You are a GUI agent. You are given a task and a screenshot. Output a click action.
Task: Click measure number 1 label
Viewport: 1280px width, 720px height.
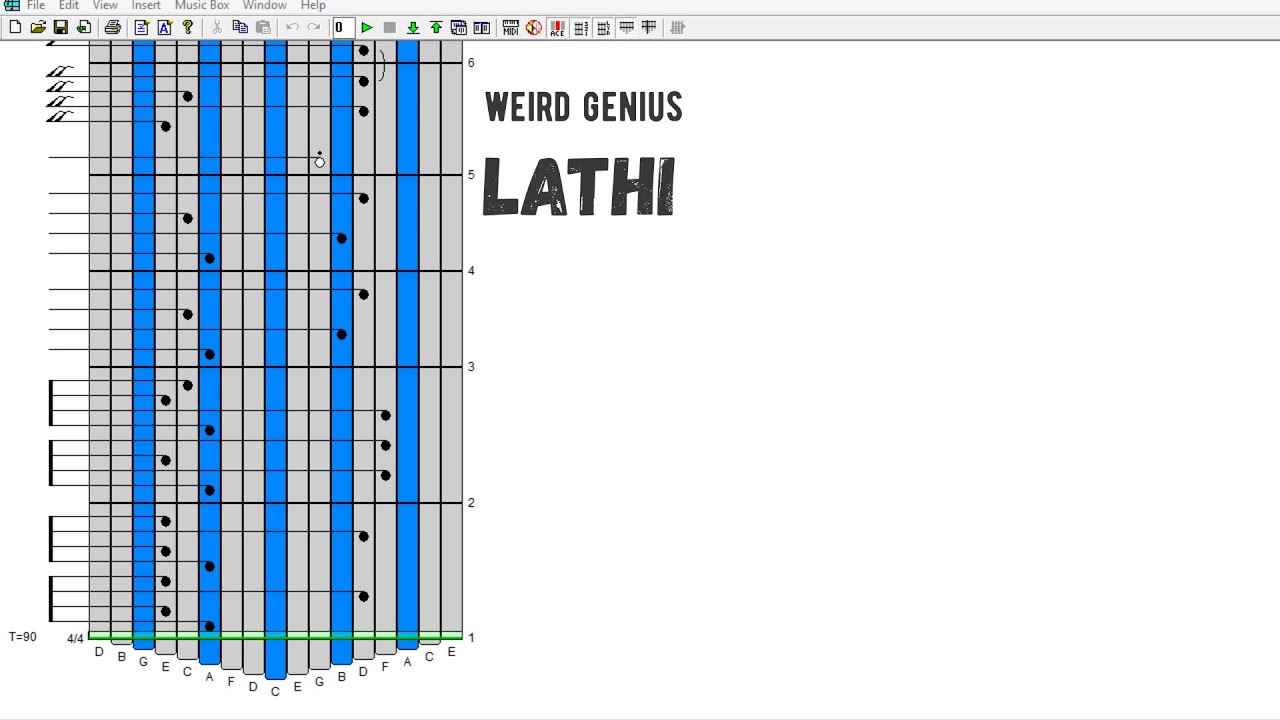click(471, 638)
